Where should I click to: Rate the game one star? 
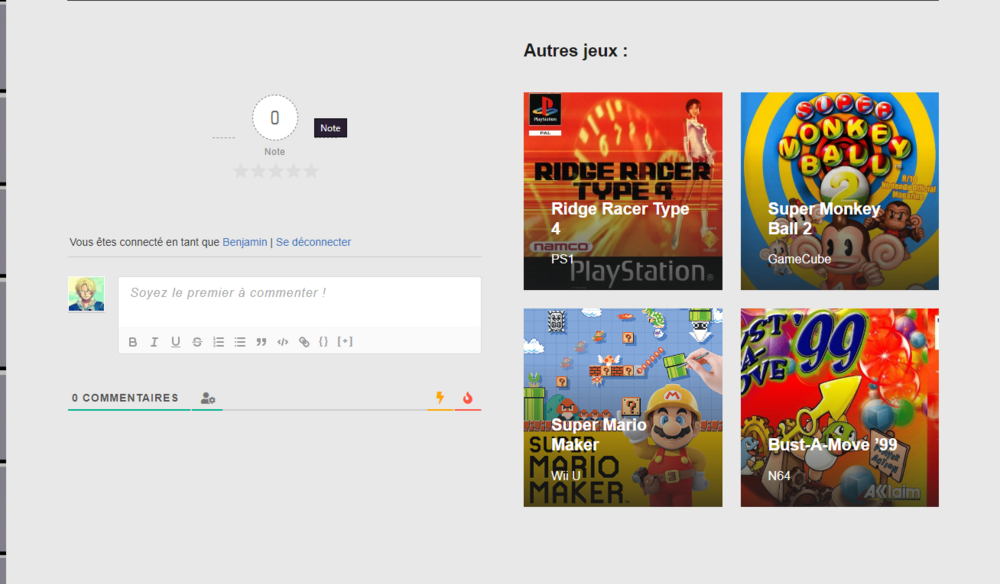[x=240, y=171]
